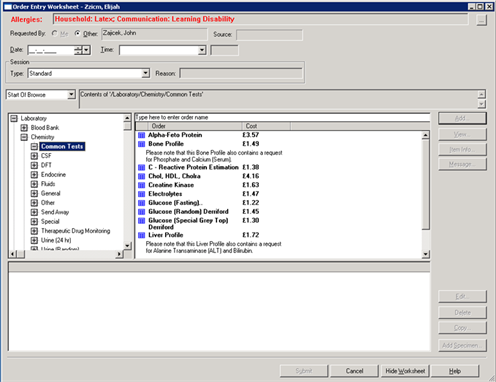Click the Delete button
The image size is (496, 382).
(462, 313)
